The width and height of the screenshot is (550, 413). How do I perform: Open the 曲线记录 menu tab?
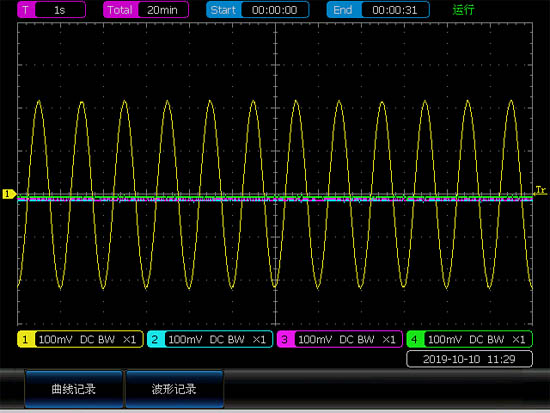pyautogui.click(x=74, y=389)
